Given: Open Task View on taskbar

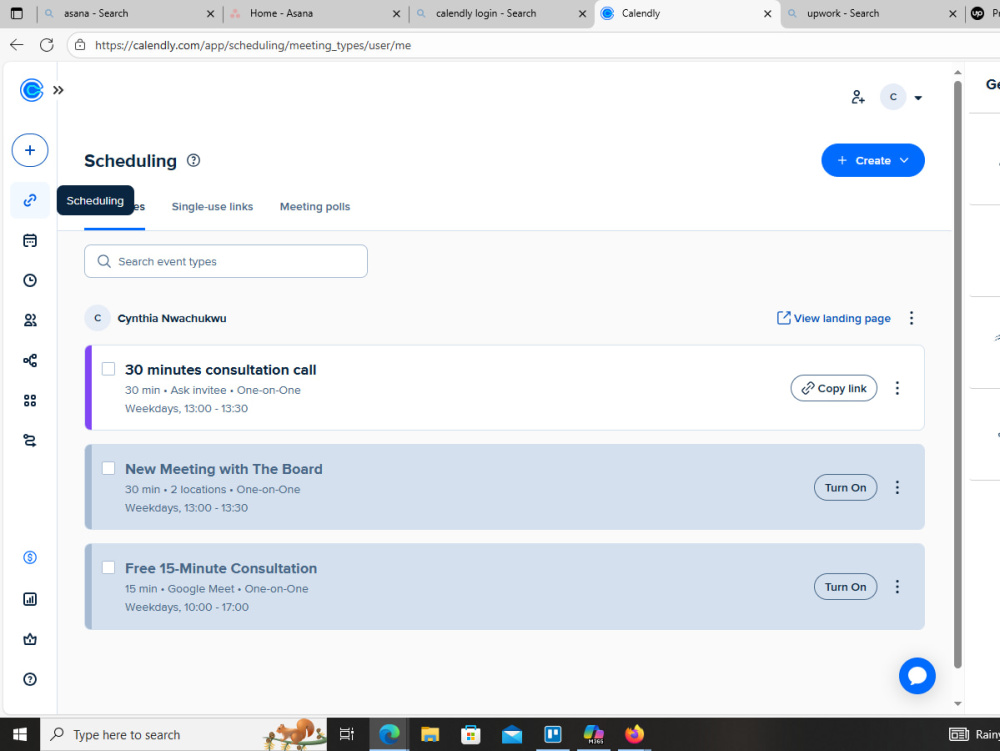Looking at the screenshot, I should click(346, 734).
